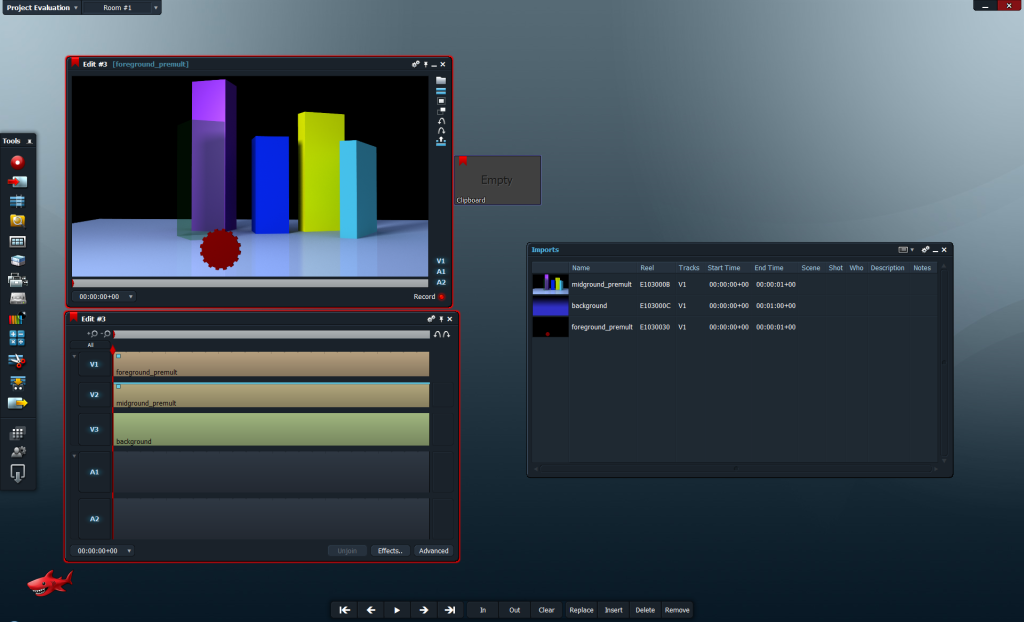Toggle the A1 track button on timeline
Screen dimensions: 1024x622
[x=94, y=472]
